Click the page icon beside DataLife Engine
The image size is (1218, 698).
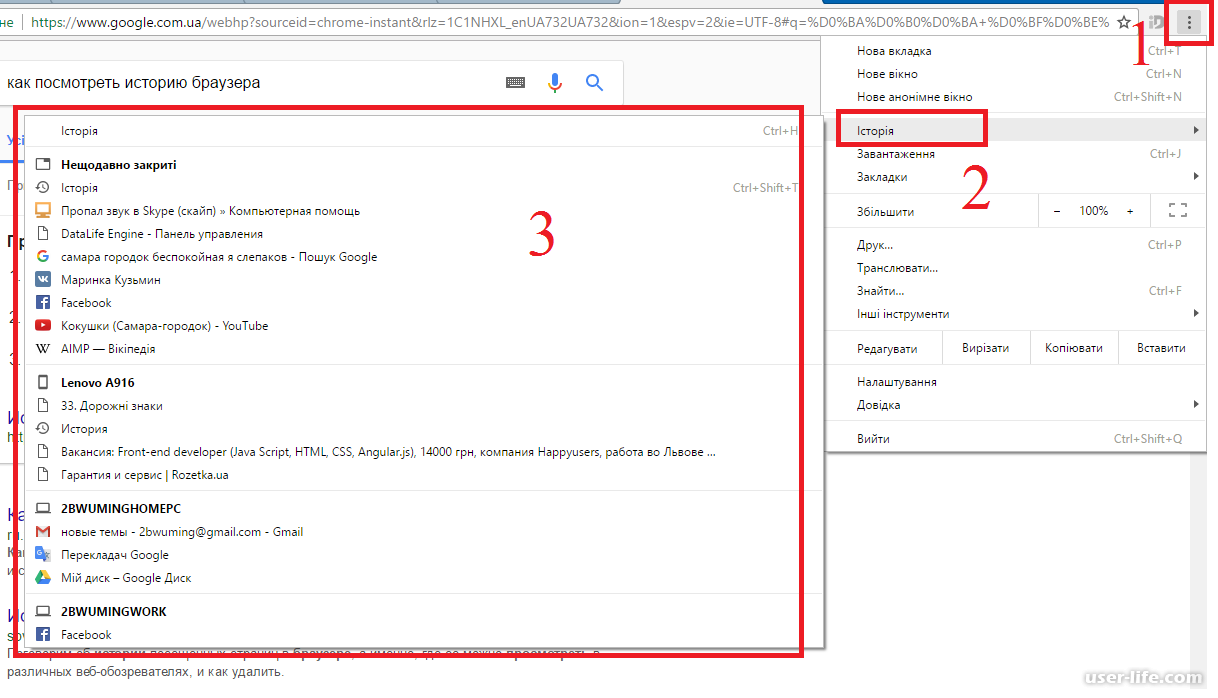43,234
